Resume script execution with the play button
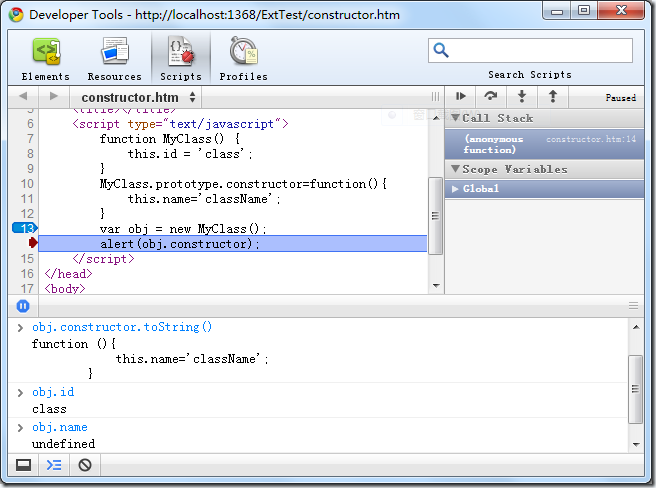This screenshot has width=656, height=488. 461,97
